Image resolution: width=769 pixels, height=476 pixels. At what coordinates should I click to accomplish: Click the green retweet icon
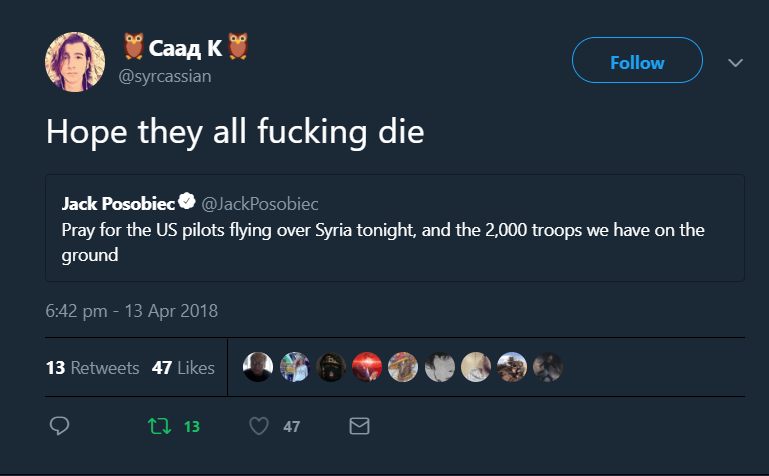point(159,426)
